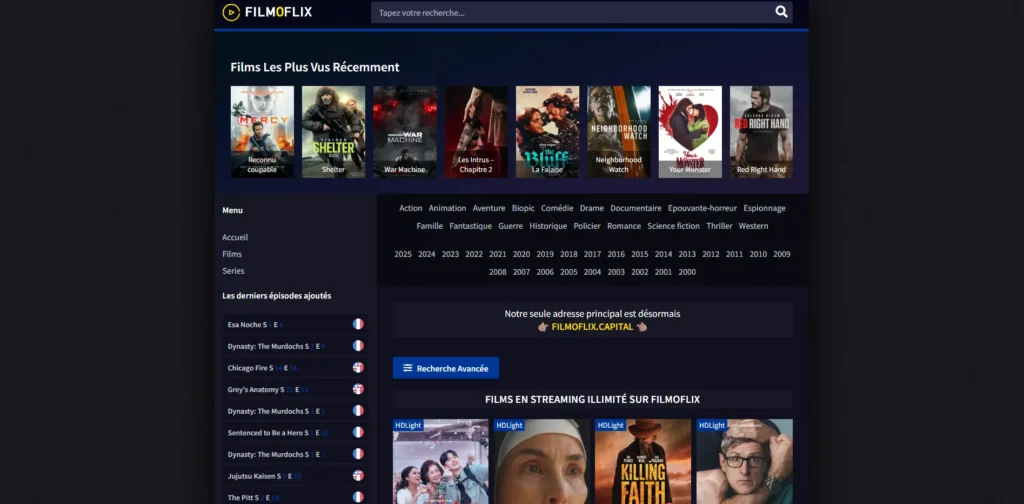Click the flag icon beside Sentenced to Be a Hero
1024x504 pixels.
(x=358, y=432)
